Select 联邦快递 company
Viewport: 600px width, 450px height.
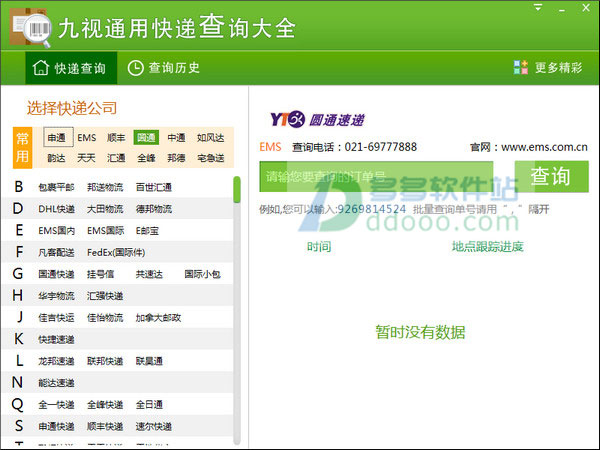click(105, 361)
